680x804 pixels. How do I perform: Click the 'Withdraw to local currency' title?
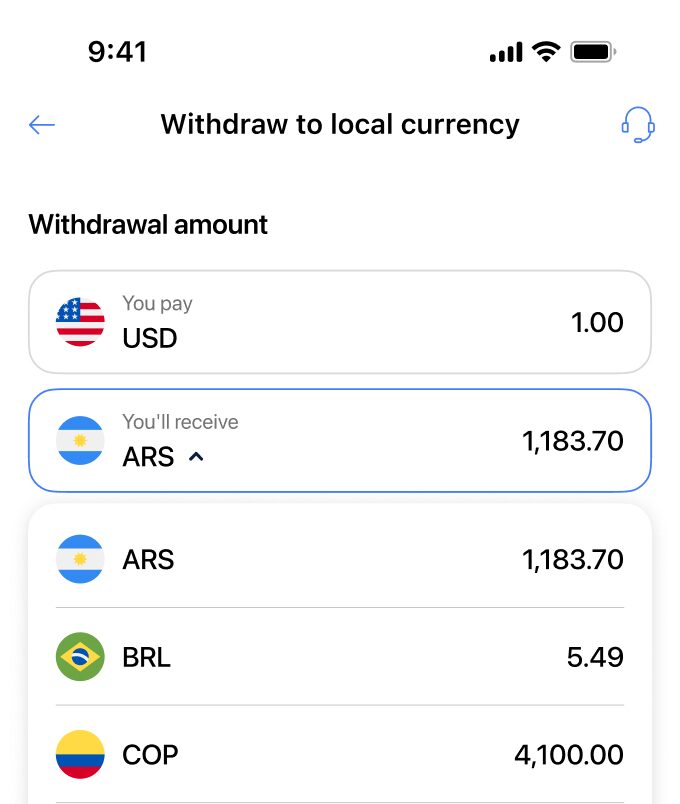click(x=339, y=124)
